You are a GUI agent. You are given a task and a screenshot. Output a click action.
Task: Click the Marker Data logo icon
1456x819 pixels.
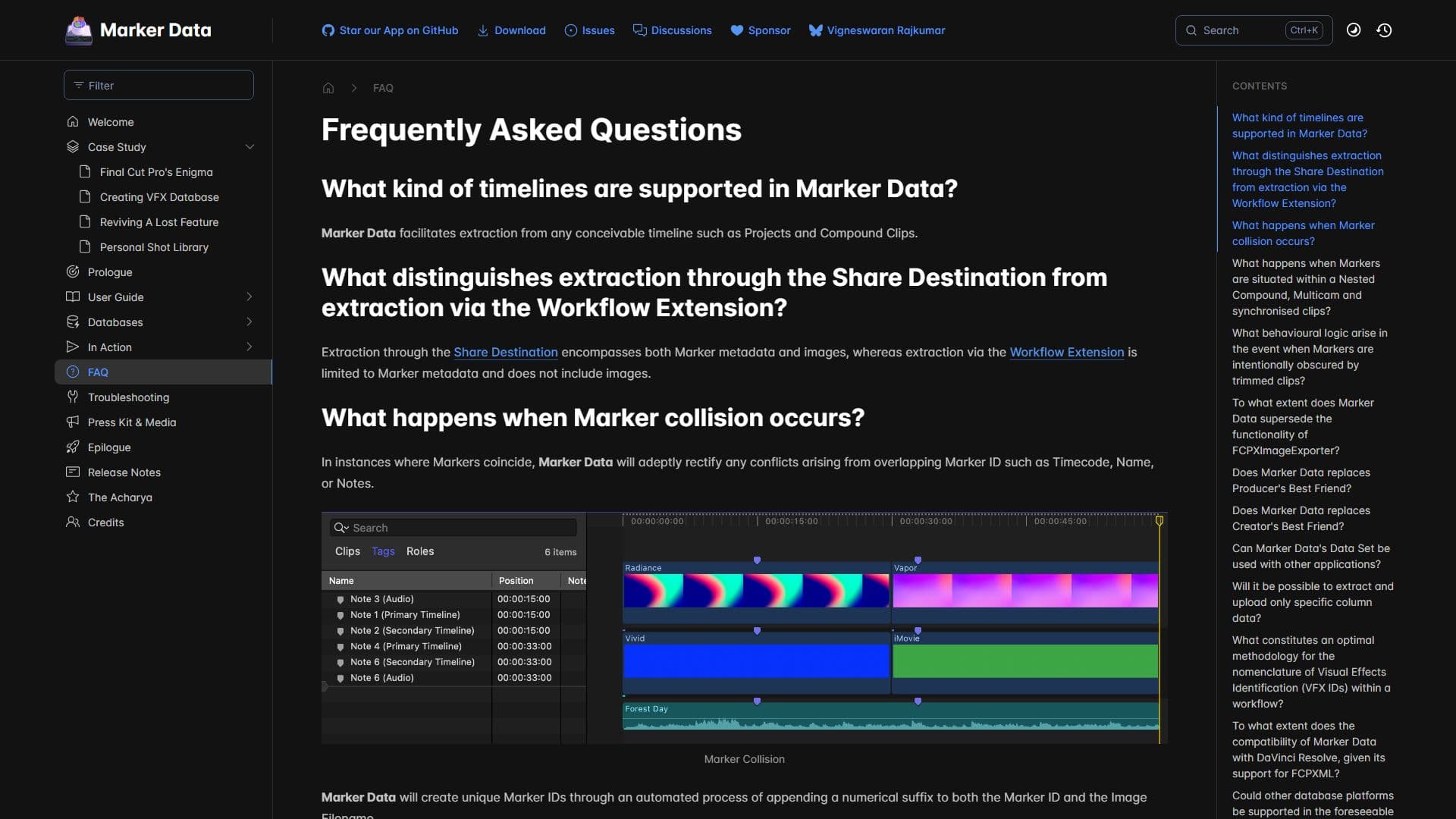click(79, 30)
